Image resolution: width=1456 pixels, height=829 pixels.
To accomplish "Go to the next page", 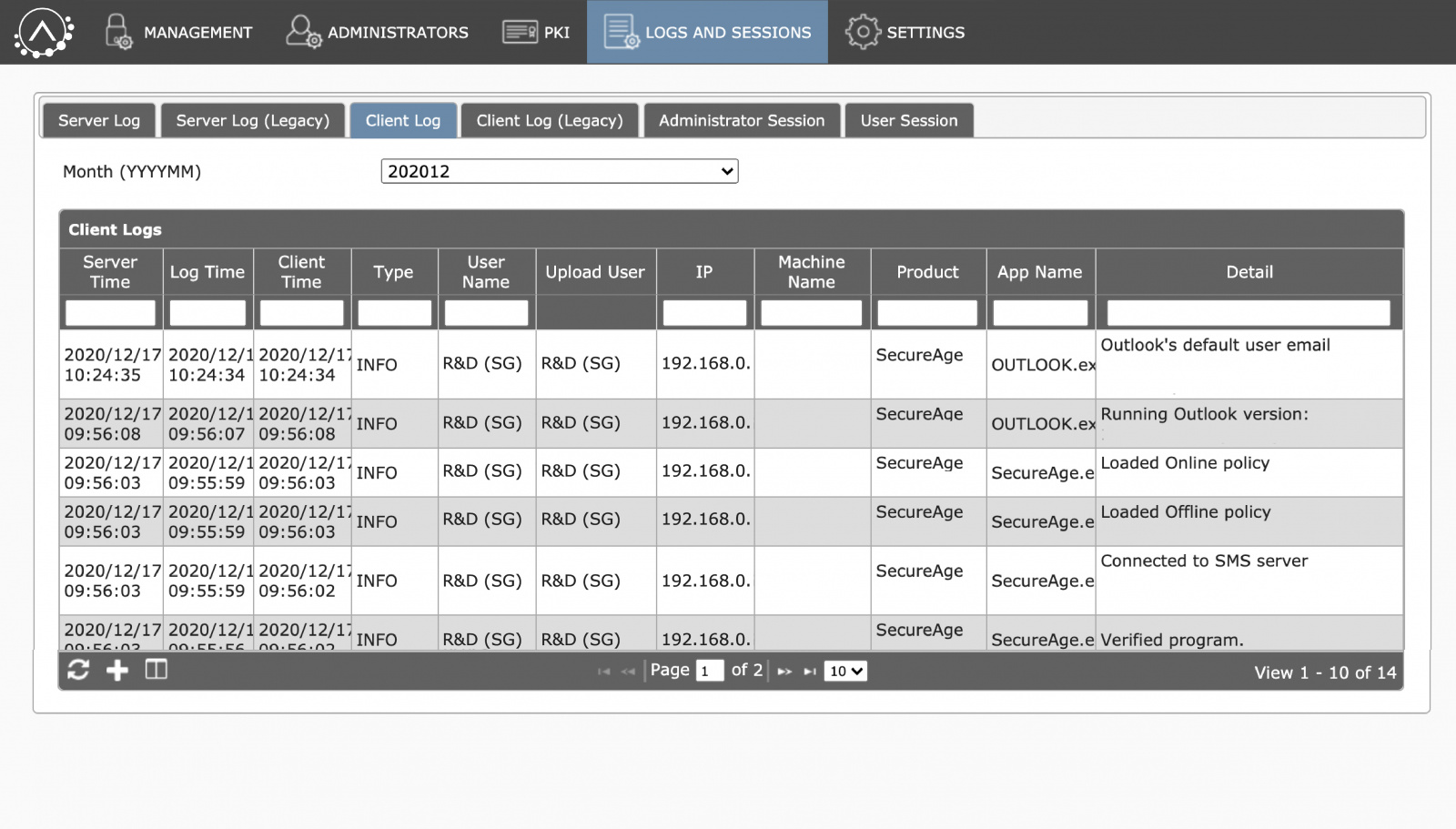I will (784, 672).
